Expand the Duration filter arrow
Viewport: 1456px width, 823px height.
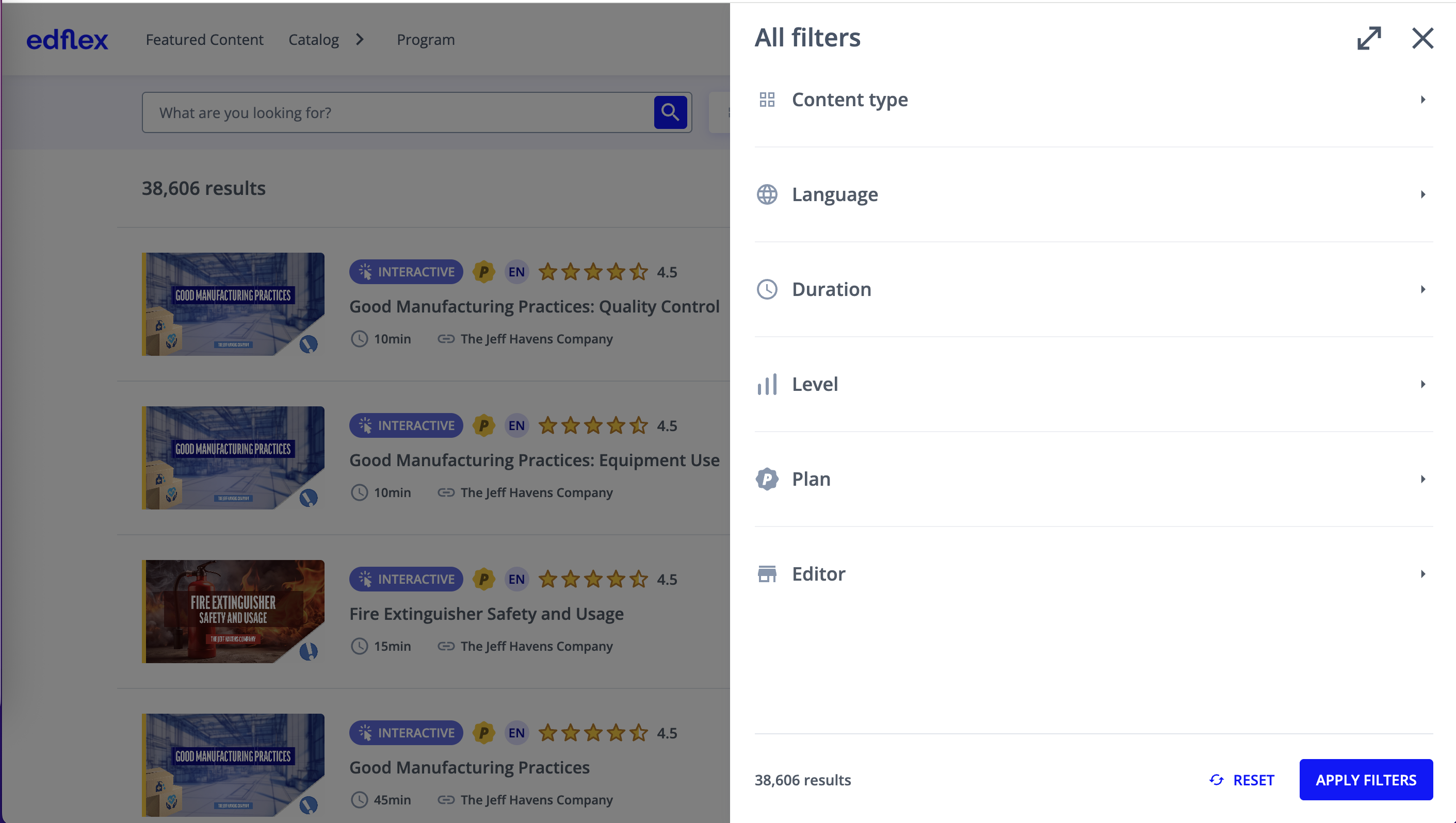tap(1422, 289)
